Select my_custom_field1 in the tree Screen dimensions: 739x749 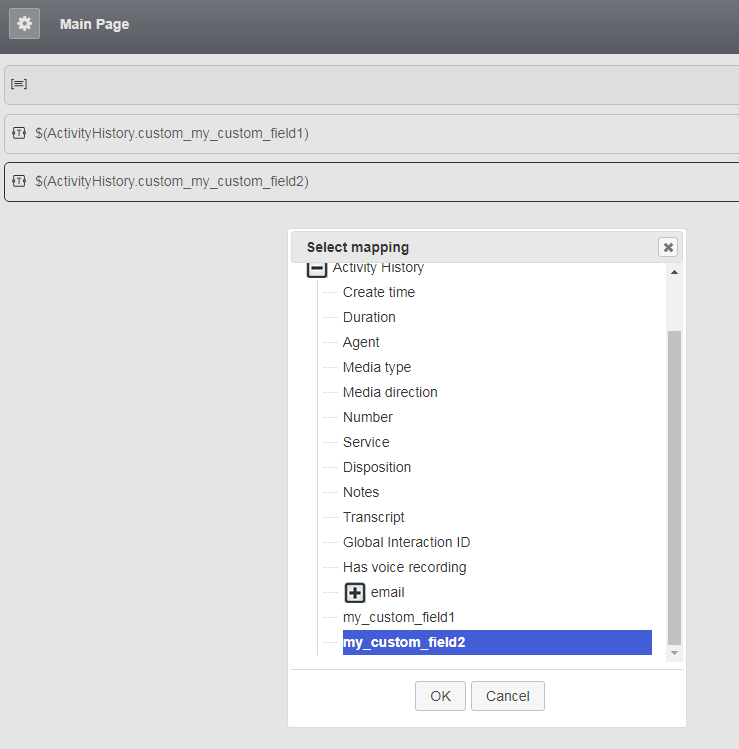tap(399, 617)
